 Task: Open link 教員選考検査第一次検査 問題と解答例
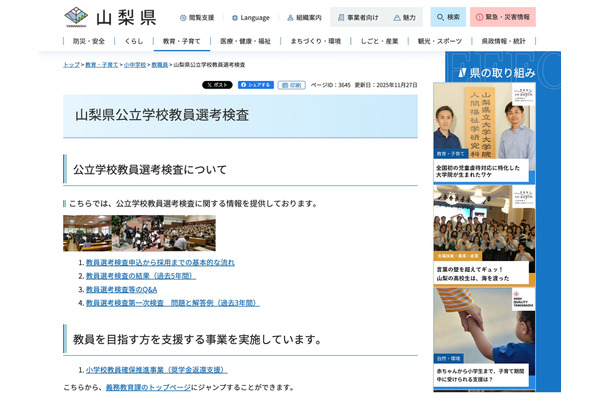(x=173, y=303)
